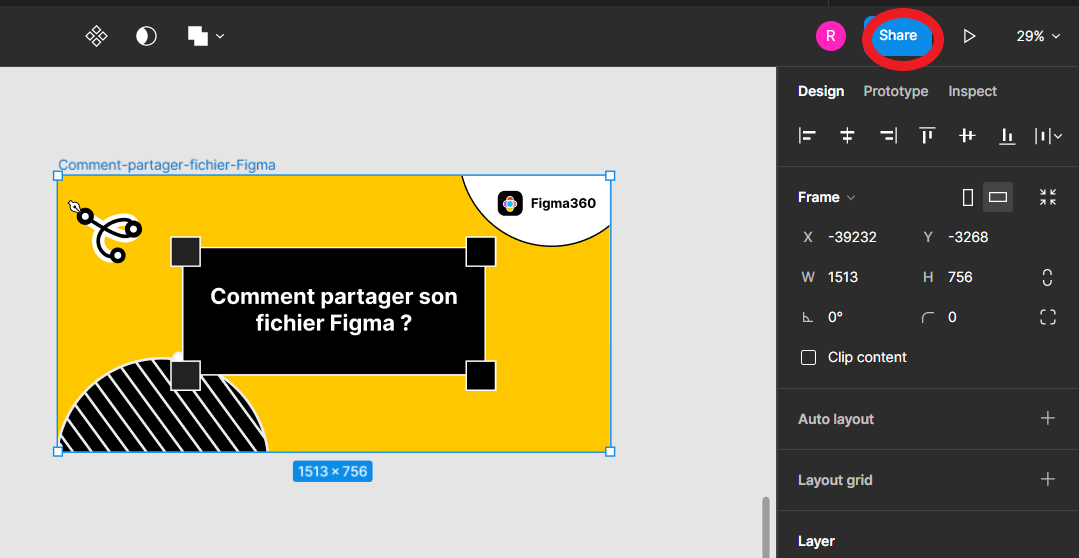Click the bottom-right frame selection handle
The image size is (1079, 558).
[610, 451]
